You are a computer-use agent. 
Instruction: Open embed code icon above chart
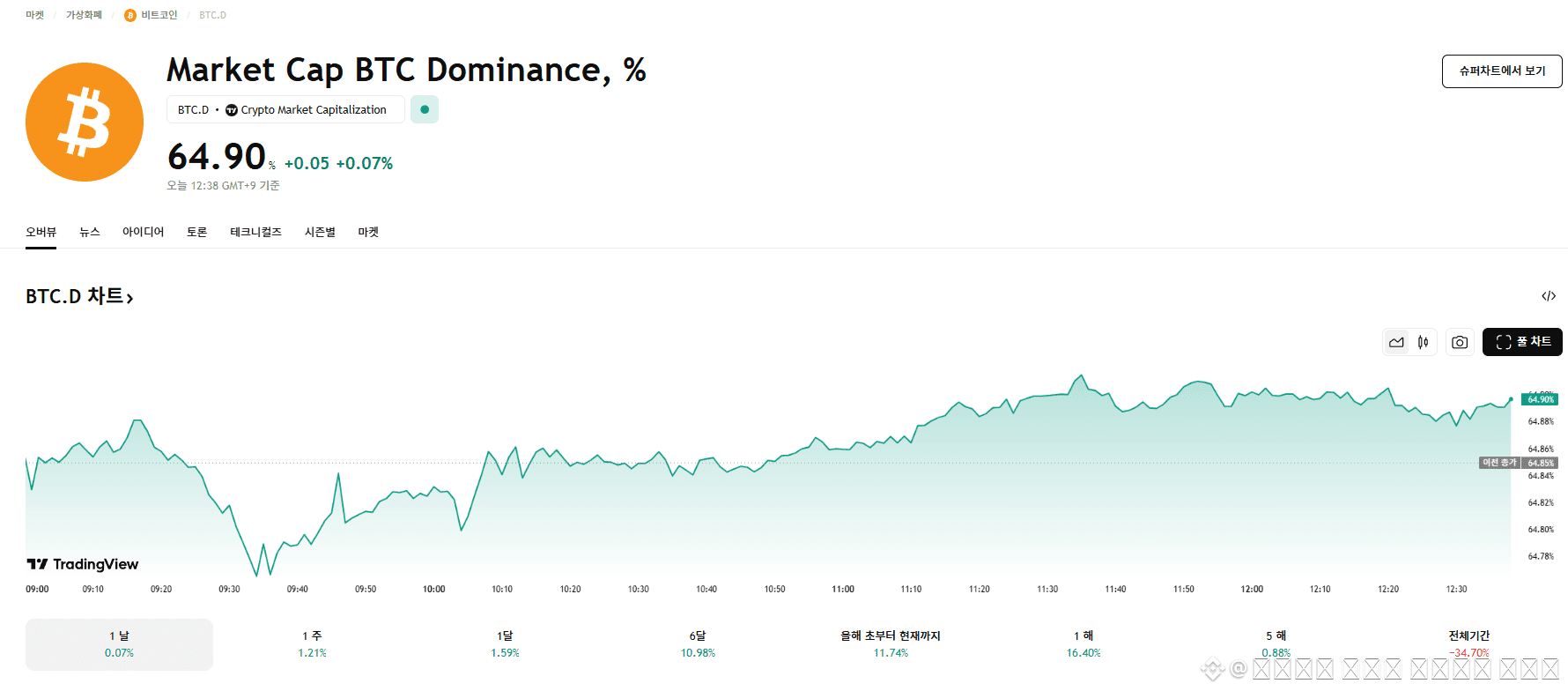1549,296
